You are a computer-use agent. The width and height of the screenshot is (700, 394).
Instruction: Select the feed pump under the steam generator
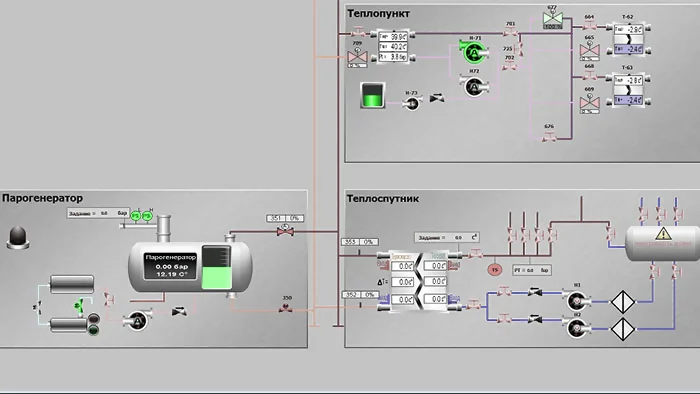click(137, 320)
